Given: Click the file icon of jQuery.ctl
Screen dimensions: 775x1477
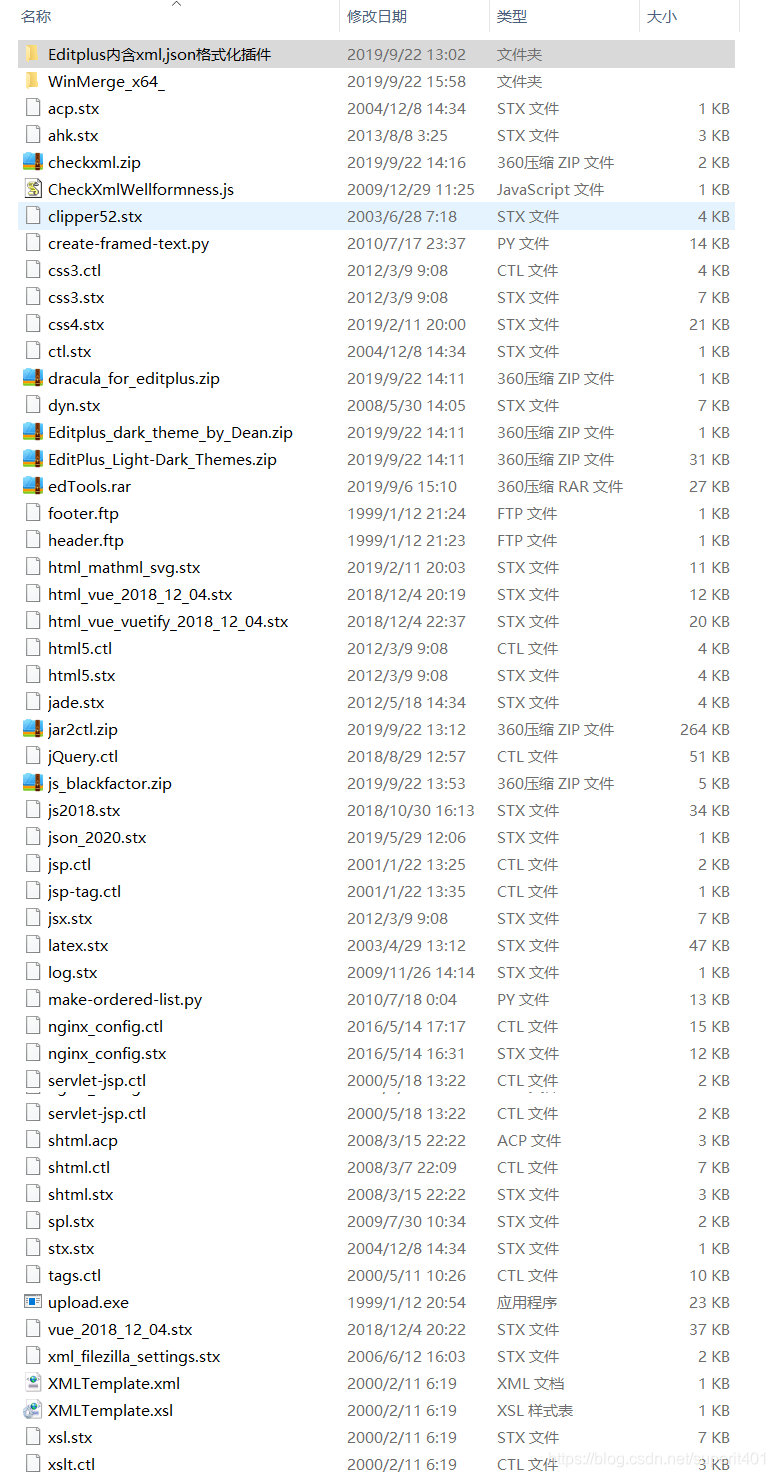Looking at the screenshot, I should [x=32, y=756].
